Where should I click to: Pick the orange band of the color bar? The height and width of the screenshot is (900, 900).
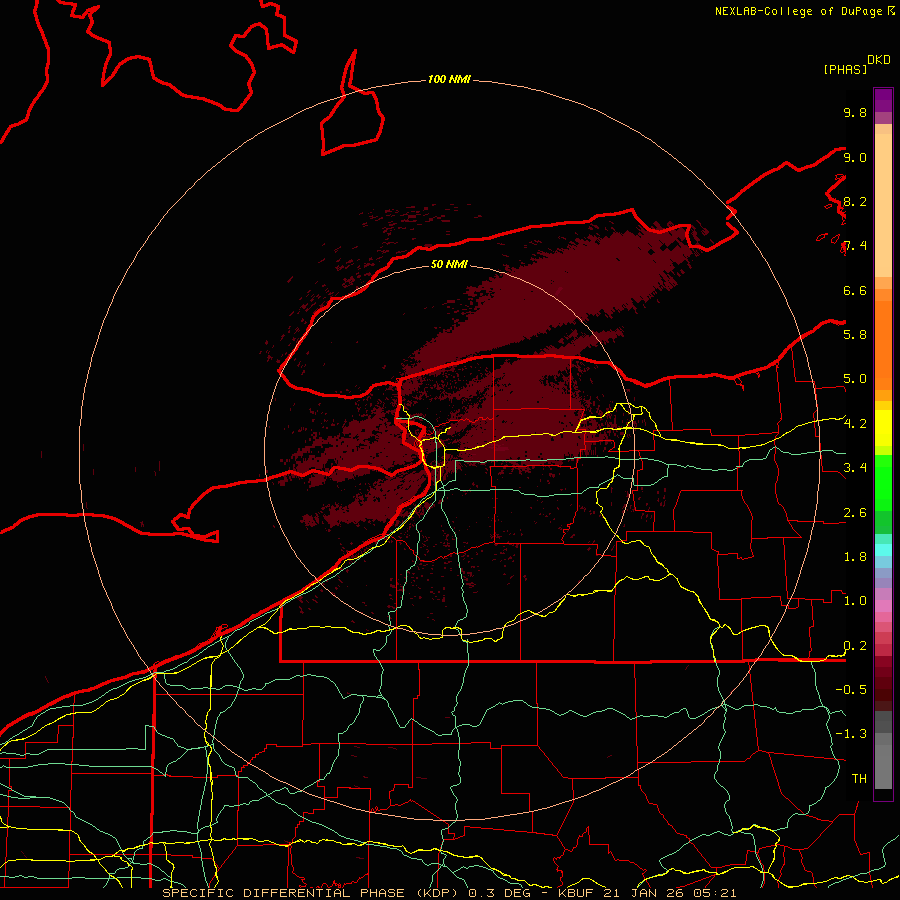coord(883,346)
